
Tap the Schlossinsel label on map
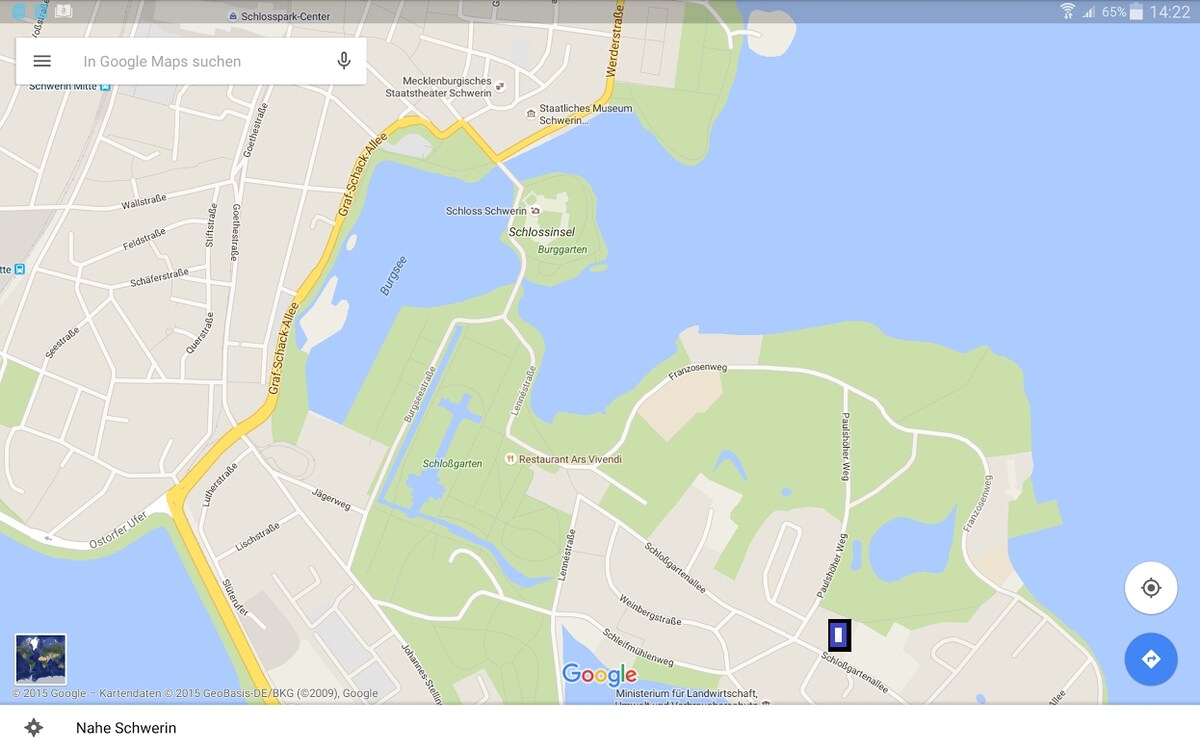(542, 232)
